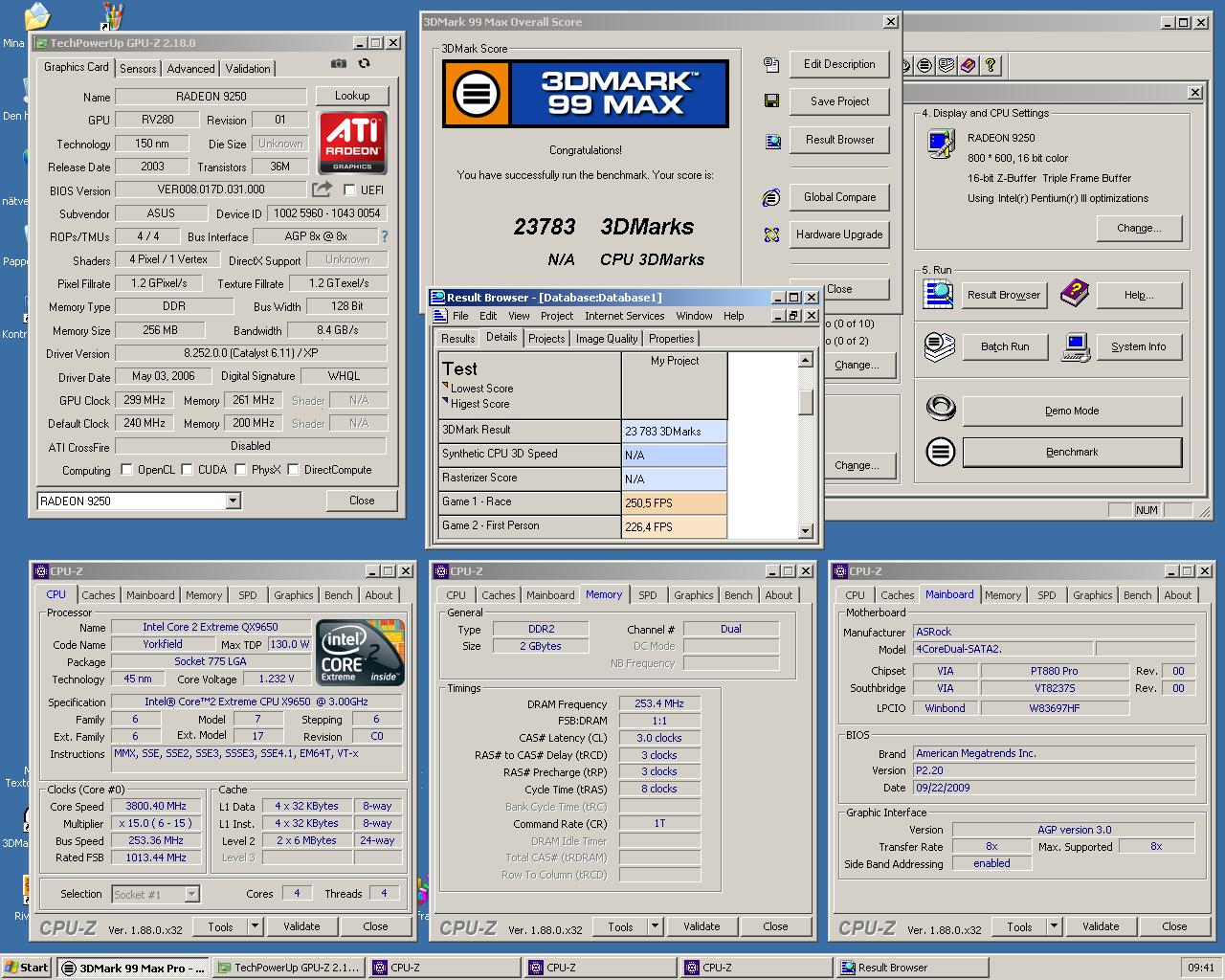This screenshot has width=1225, height=980.
Task: Click the ATI Radeon Graphics logo
Action: 352,143
